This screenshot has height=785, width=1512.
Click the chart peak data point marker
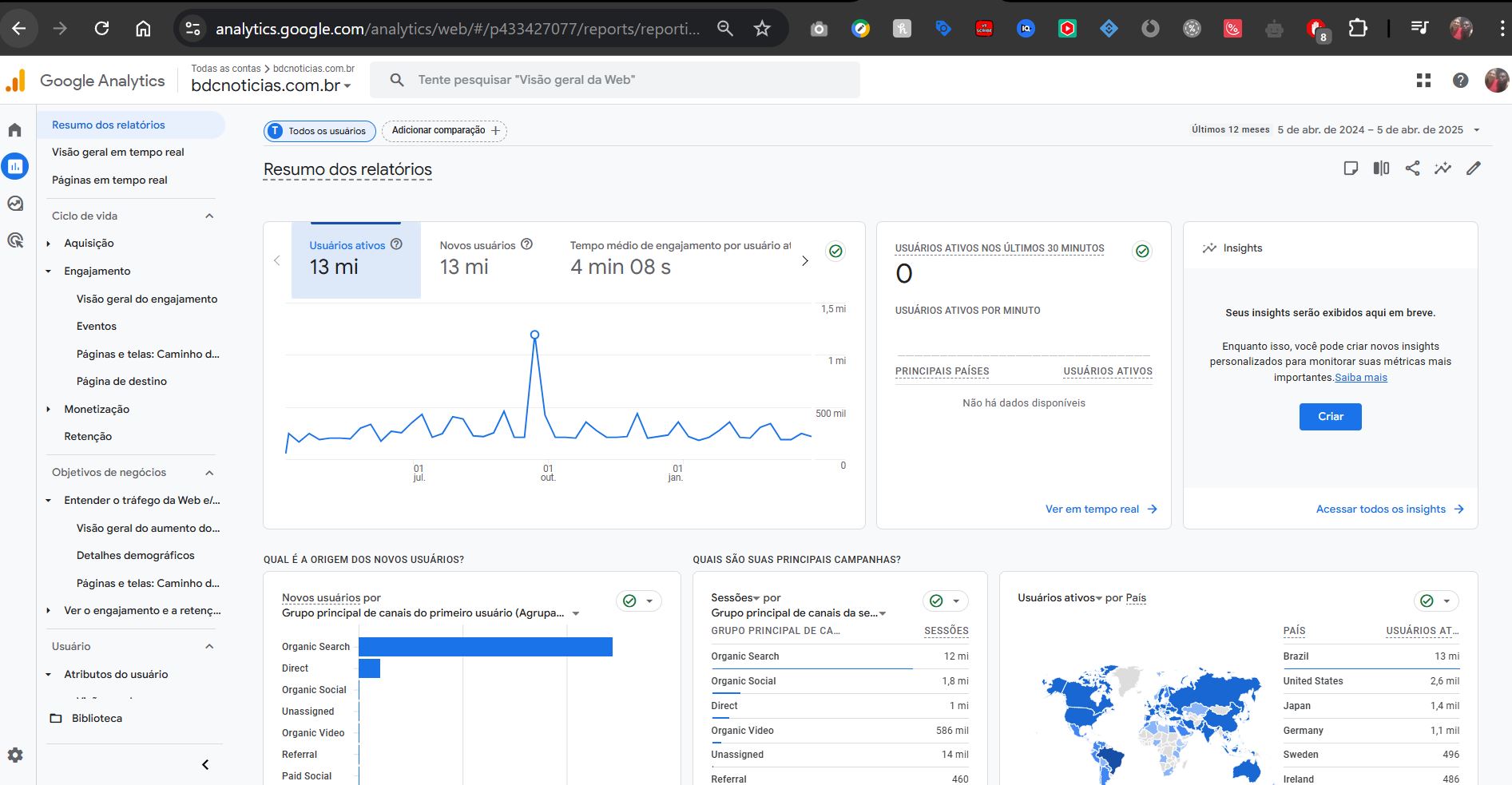click(x=534, y=335)
